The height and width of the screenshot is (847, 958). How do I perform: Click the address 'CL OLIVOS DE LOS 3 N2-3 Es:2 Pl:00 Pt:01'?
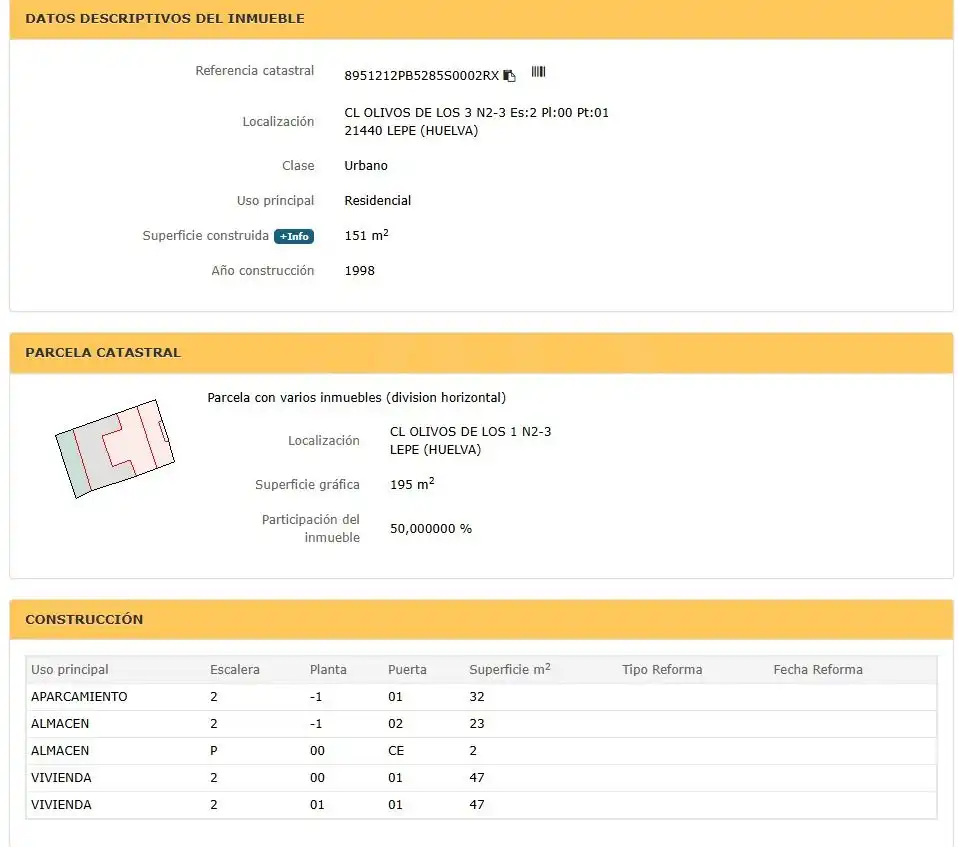coord(477,112)
